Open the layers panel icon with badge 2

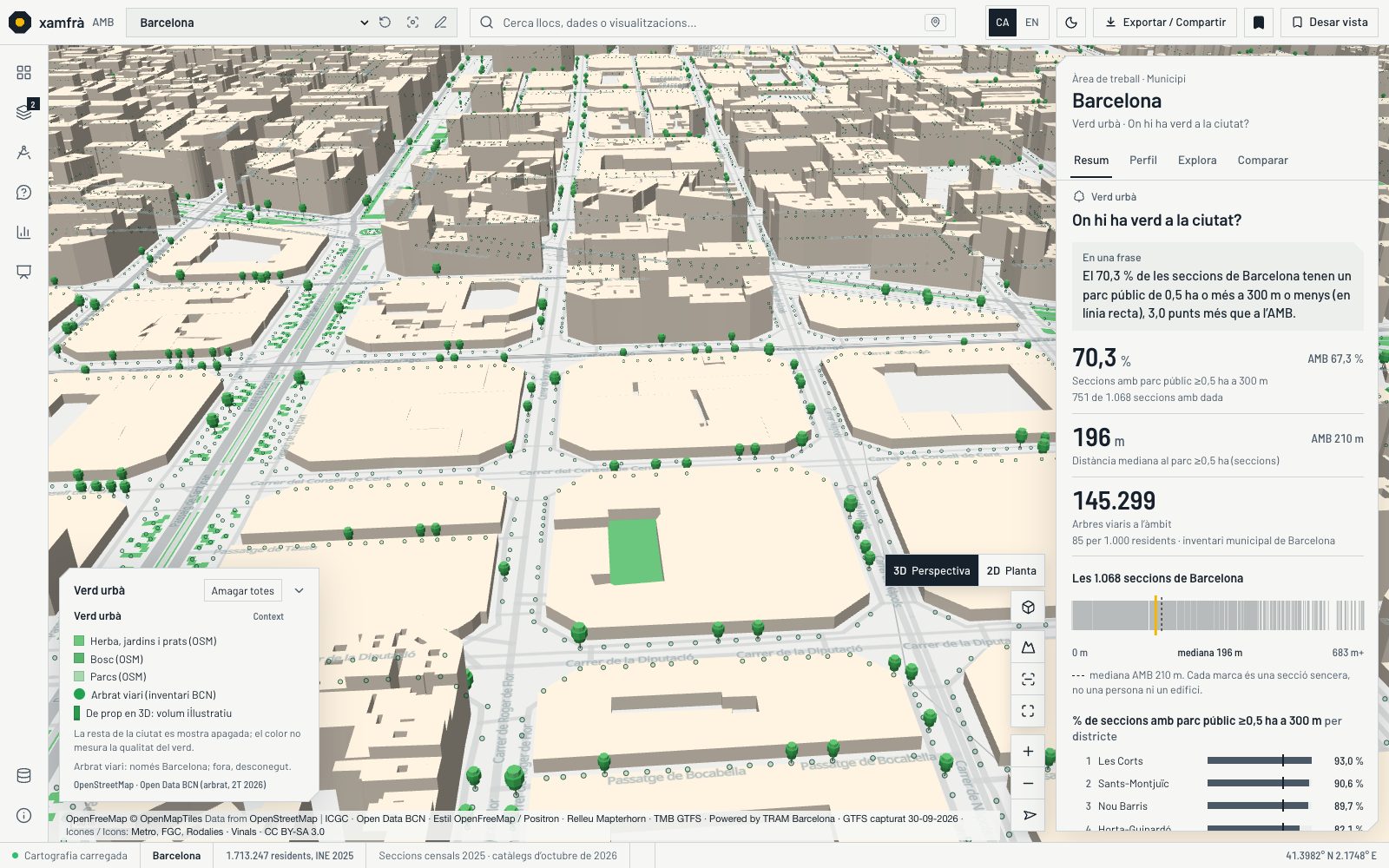pyautogui.click(x=23, y=112)
